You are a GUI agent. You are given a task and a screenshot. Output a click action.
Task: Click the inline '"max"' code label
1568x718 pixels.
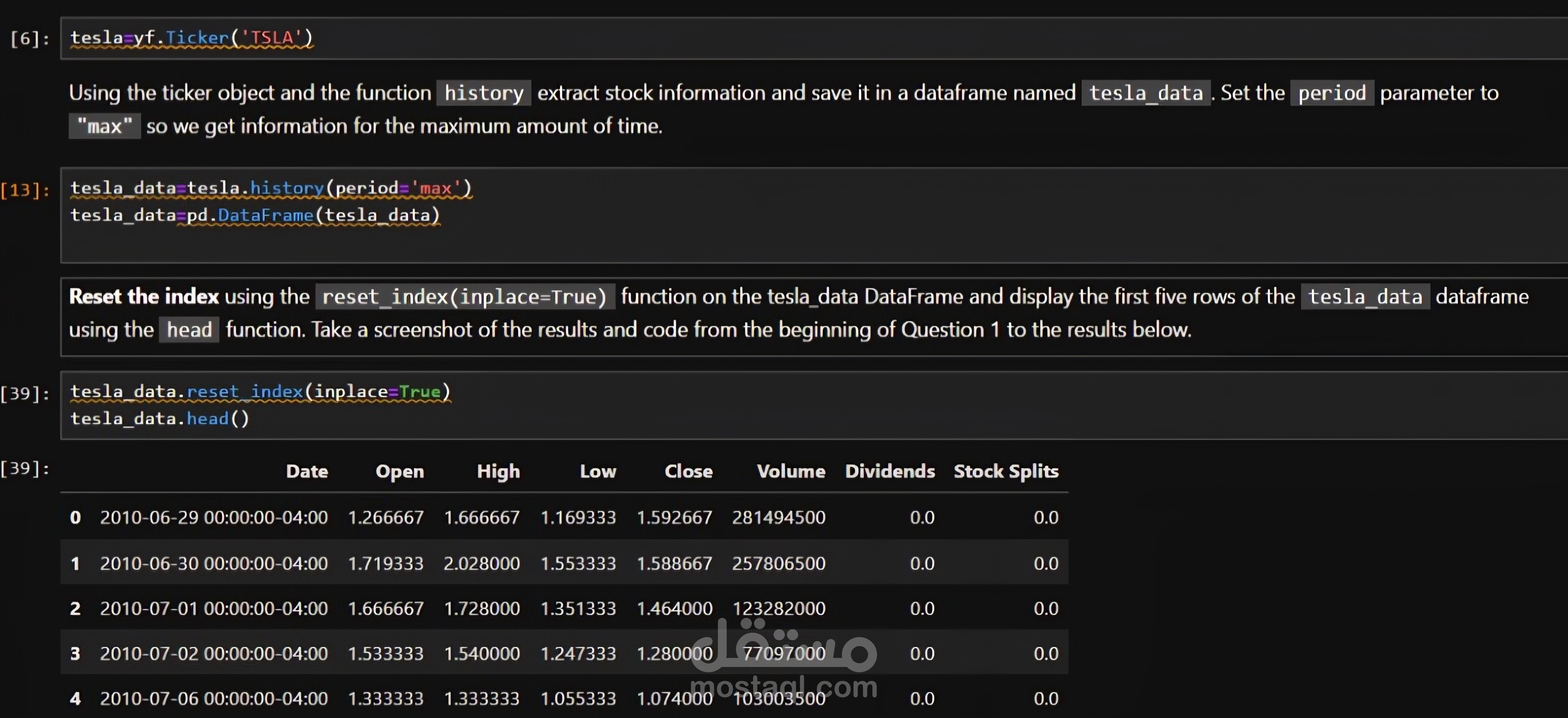tap(105, 126)
